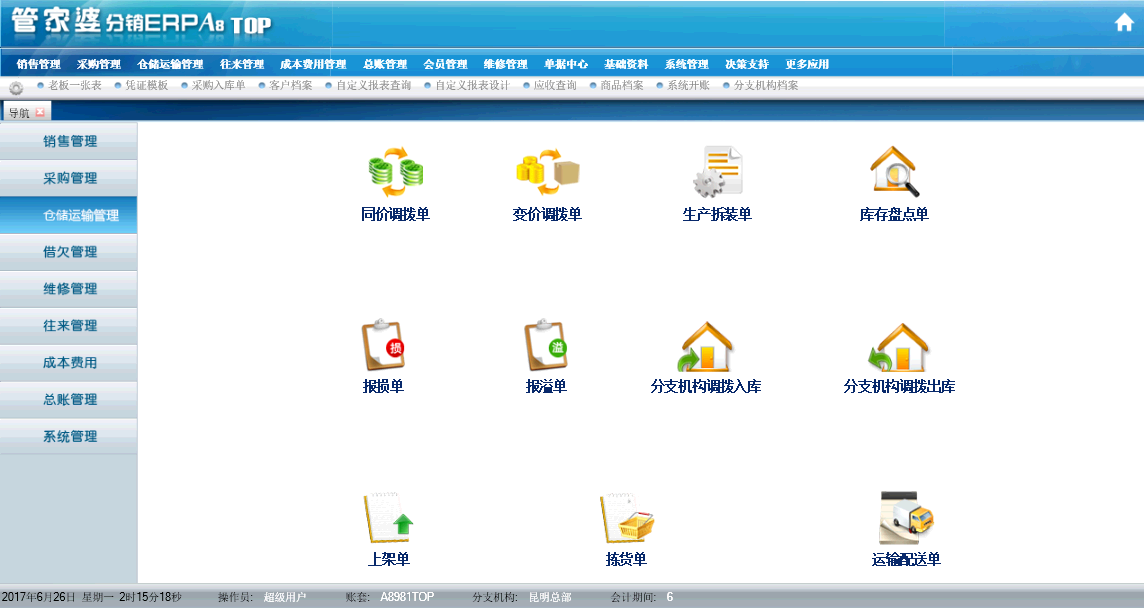This screenshot has width=1144, height=608.
Task: Click the 分支机构档案 shortcut
Action: [x=765, y=85]
